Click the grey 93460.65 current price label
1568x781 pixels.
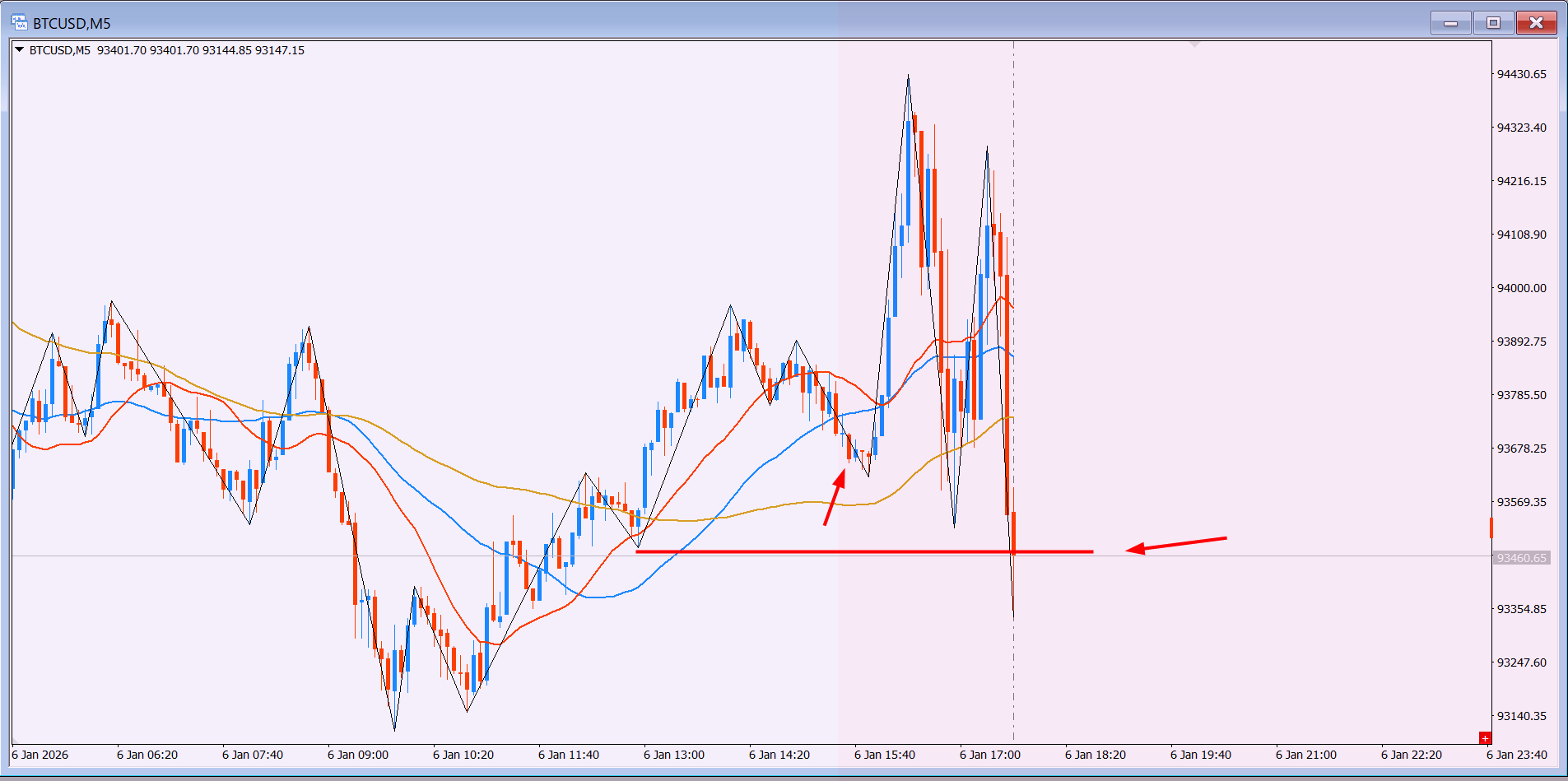click(1521, 558)
